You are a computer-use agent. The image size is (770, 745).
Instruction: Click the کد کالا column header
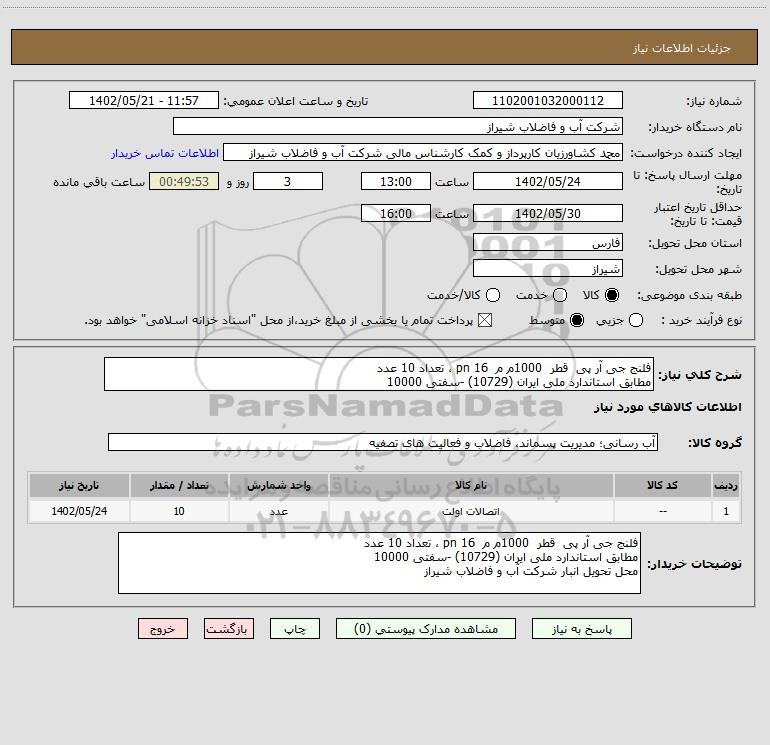(662, 485)
